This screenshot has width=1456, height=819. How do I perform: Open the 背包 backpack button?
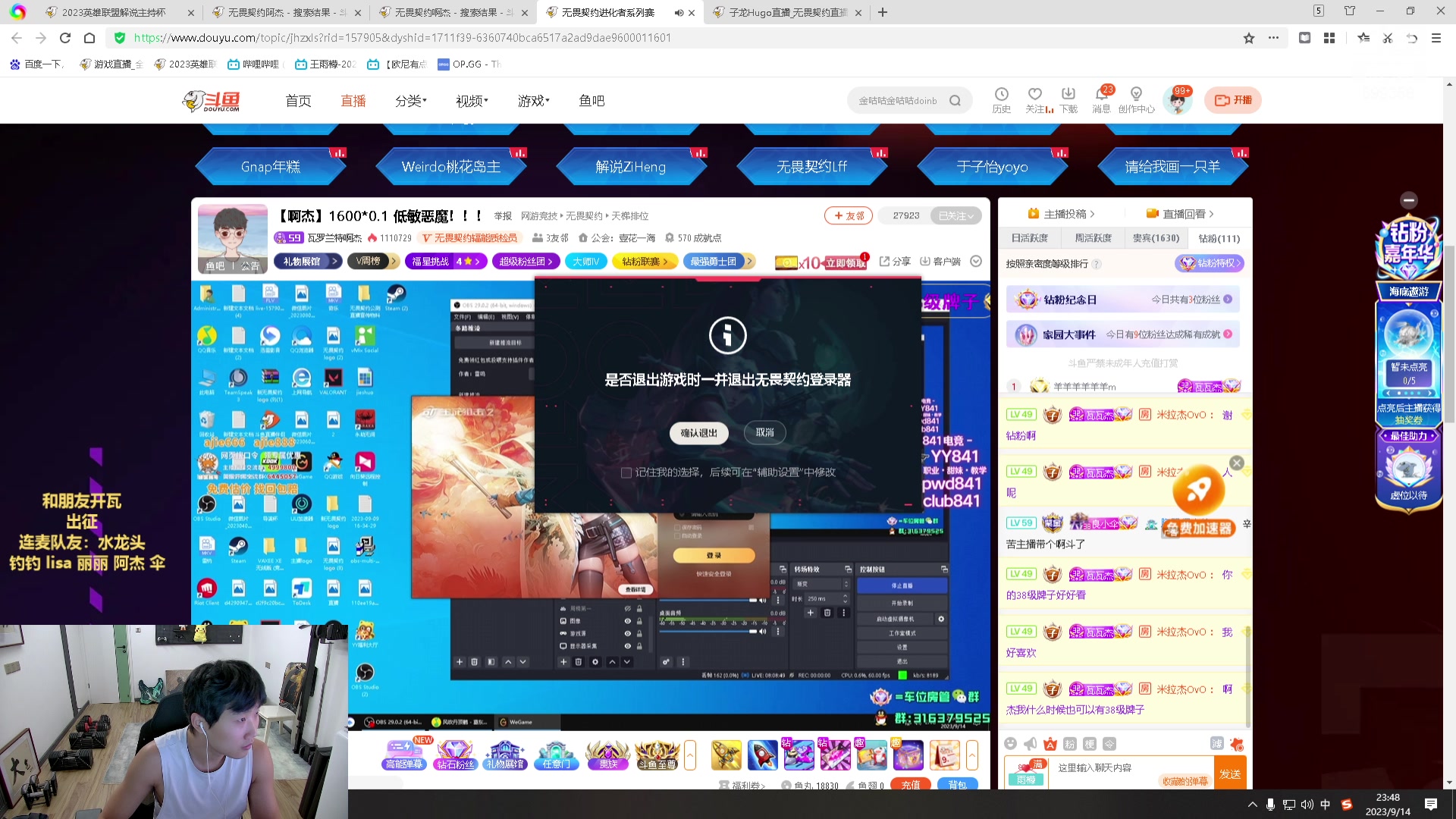958,784
